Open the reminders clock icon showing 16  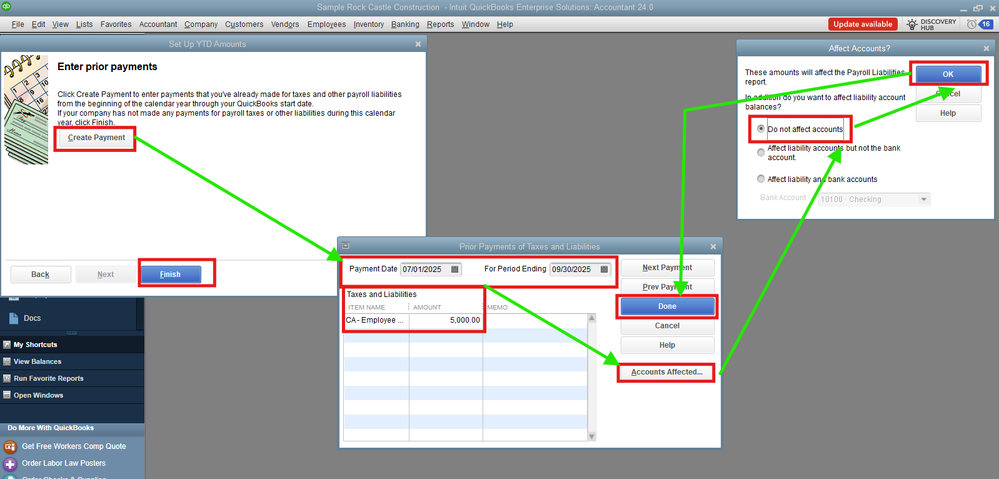pos(972,24)
